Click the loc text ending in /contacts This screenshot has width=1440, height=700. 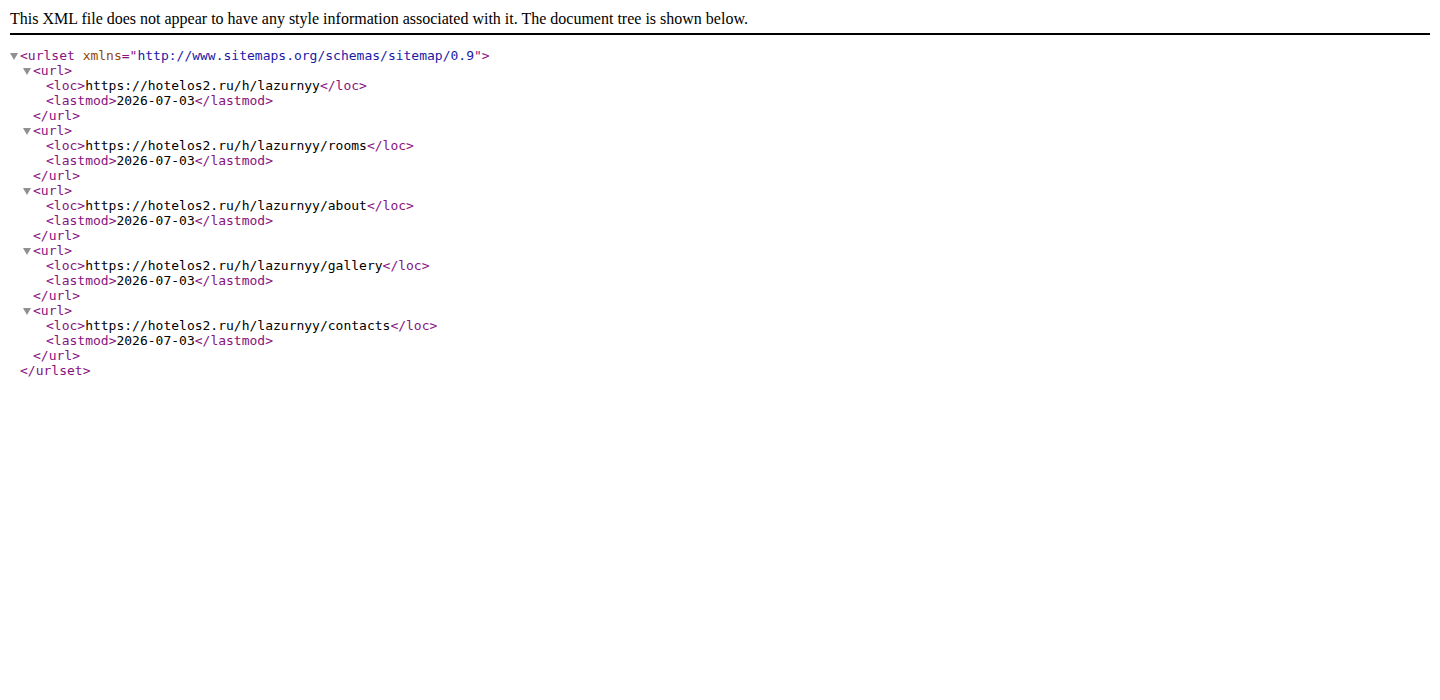[238, 326]
